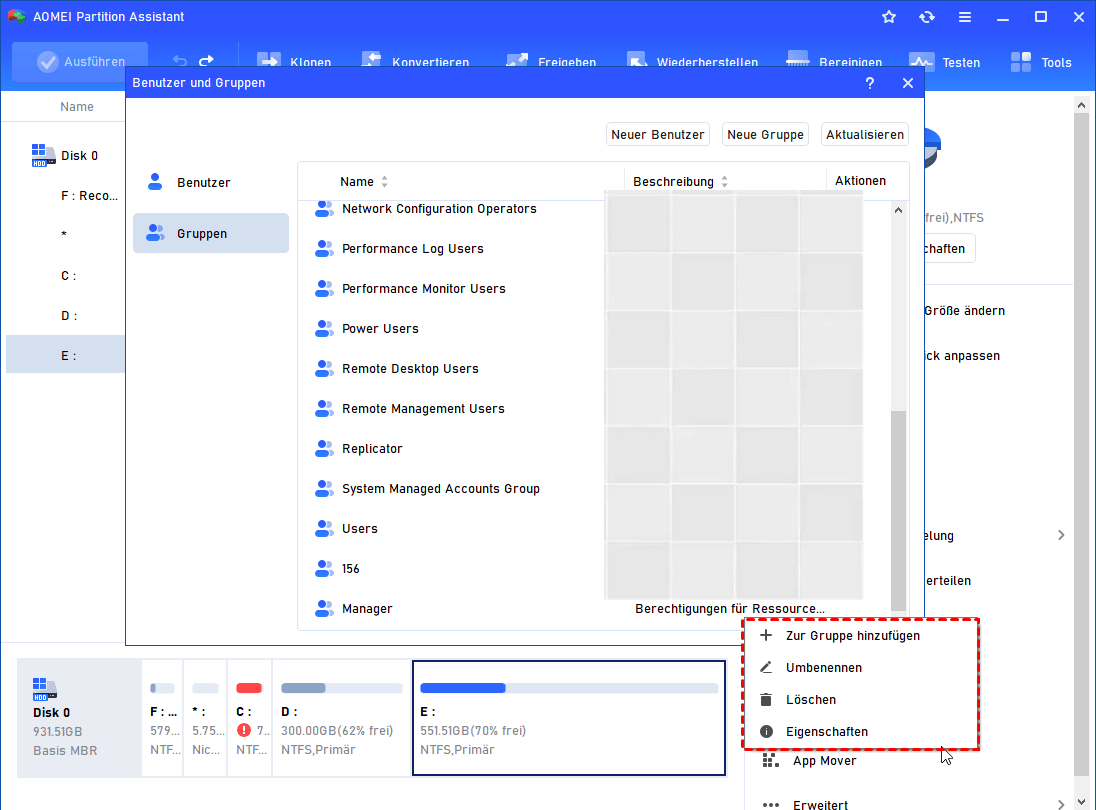Open the Bereinigen tool
Image resolution: width=1096 pixels, height=810 pixels.
click(834, 62)
